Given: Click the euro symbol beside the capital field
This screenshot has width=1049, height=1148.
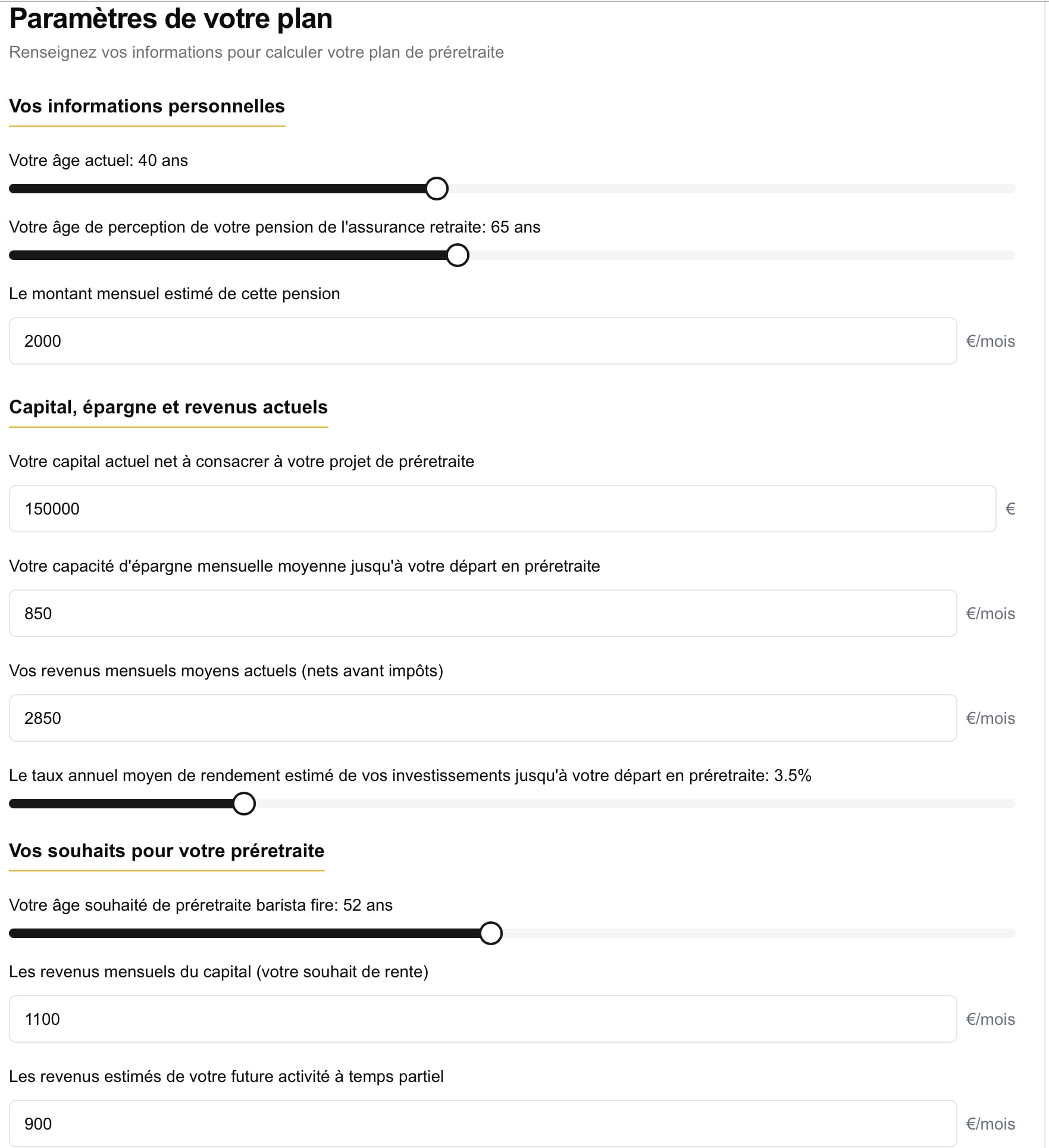Looking at the screenshot, I should (1010, 509).
